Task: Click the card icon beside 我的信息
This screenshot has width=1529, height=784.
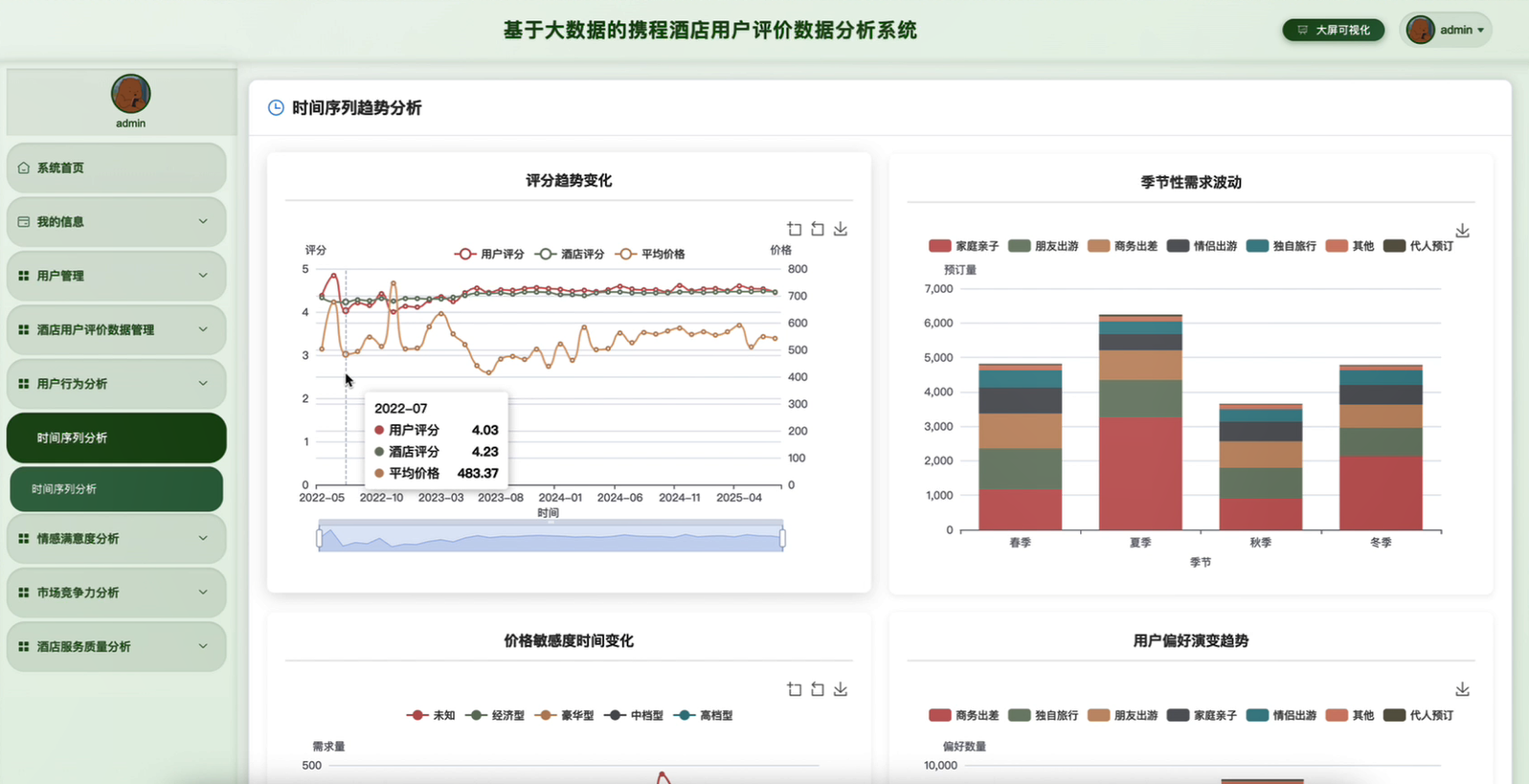Action: tap(24, 221)
